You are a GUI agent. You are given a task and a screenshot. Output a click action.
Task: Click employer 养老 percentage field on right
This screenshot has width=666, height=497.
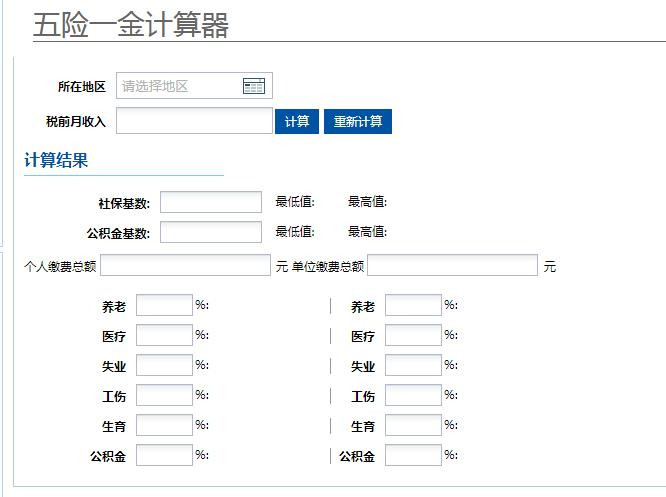pyautogui.click(x=413, y=305)
